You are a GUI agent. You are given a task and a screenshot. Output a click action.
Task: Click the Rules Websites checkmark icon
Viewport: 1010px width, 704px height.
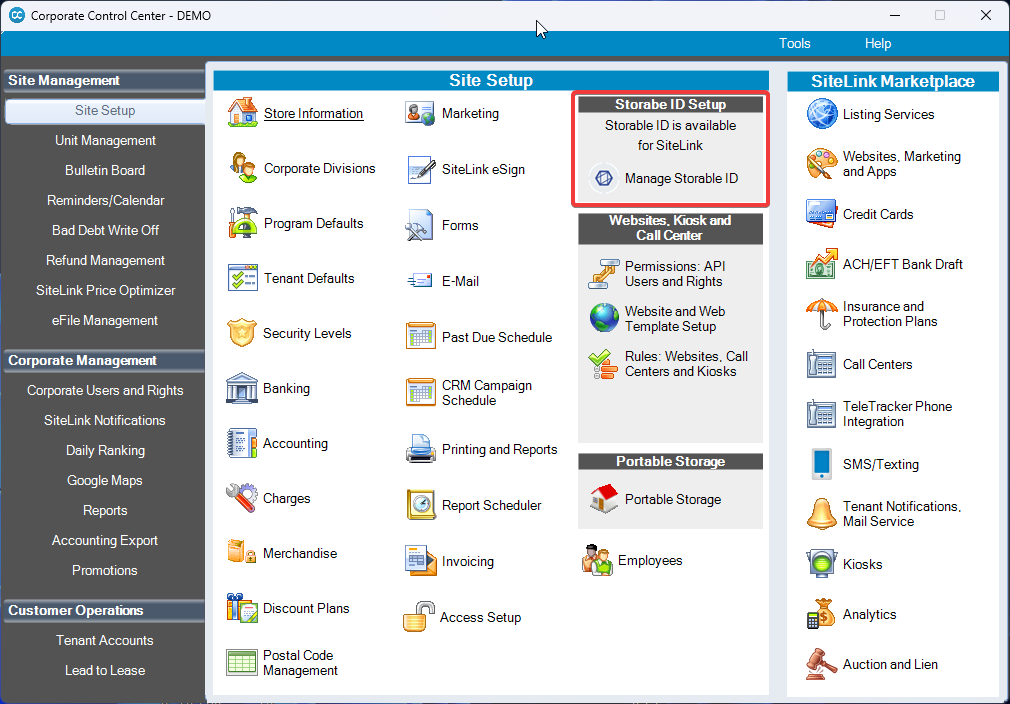point(604,364)
